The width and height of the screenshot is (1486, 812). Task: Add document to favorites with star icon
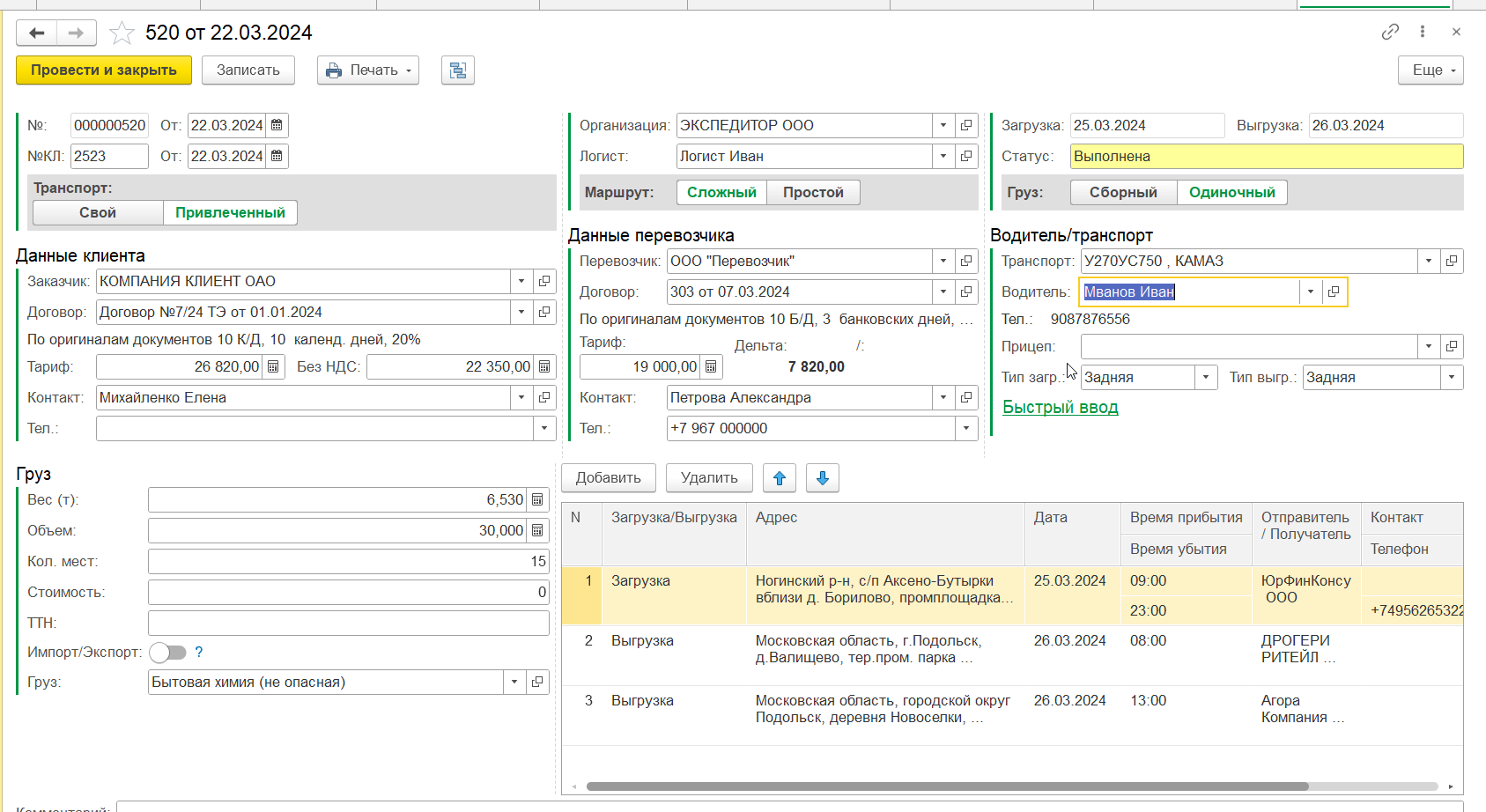tap(122, 33)
